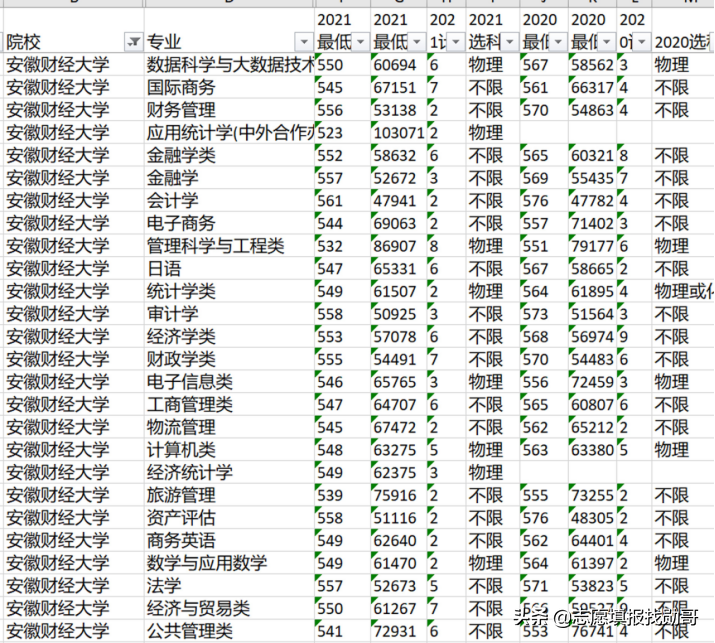Select 物理或 cell in 统计学类 row
The height and width of the screenshot is (643, 715).
tap(684, 291)
